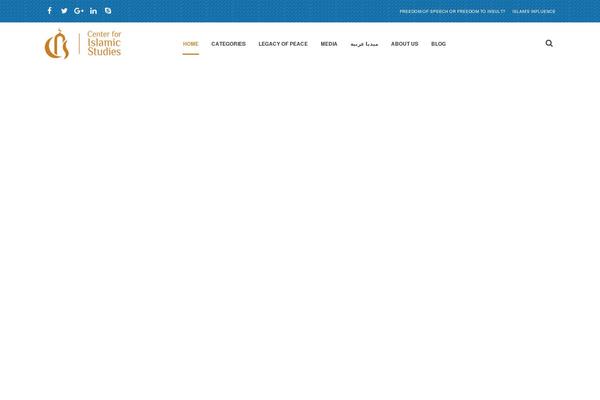Image resolution: width=600 pixels, height=400 pixels.
Task: Click the search magnifier icon
Action: click(549, 43)
